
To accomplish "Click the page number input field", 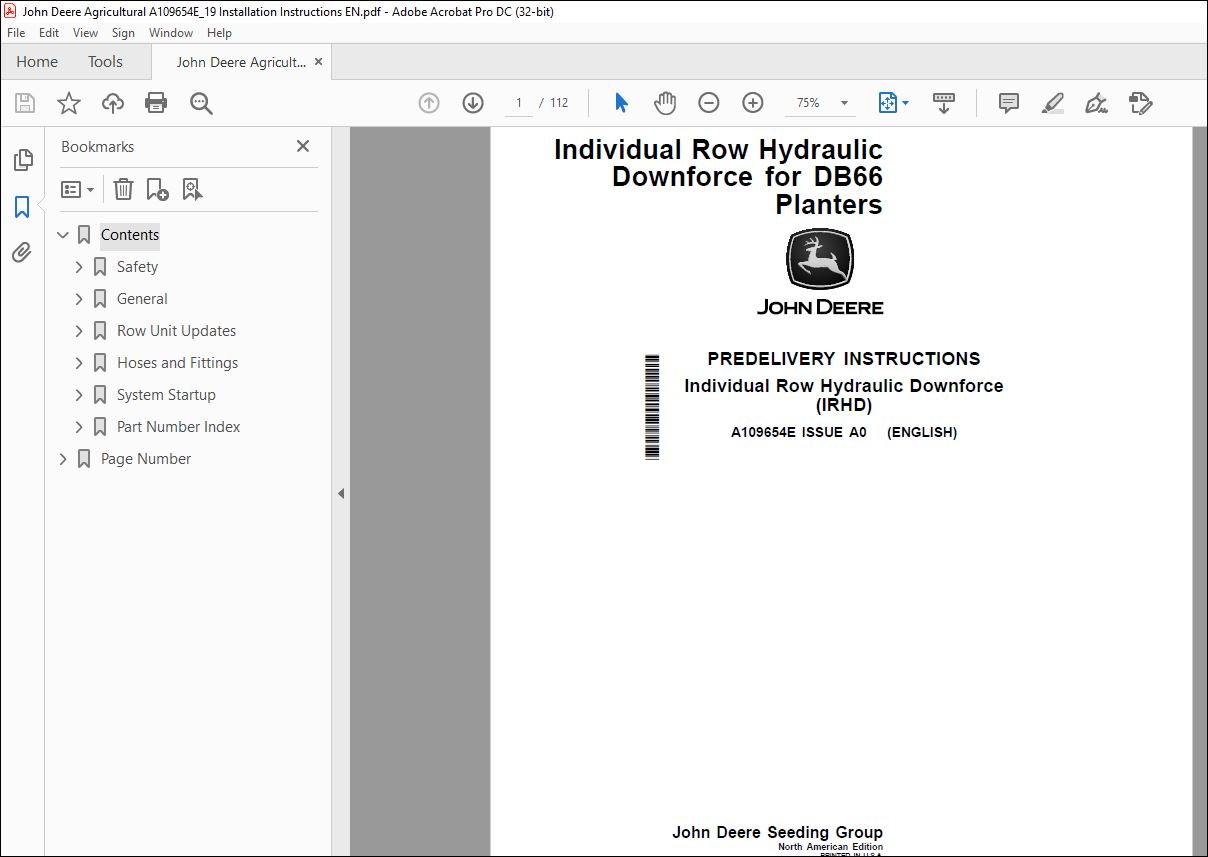I will [x=518, y=103].
